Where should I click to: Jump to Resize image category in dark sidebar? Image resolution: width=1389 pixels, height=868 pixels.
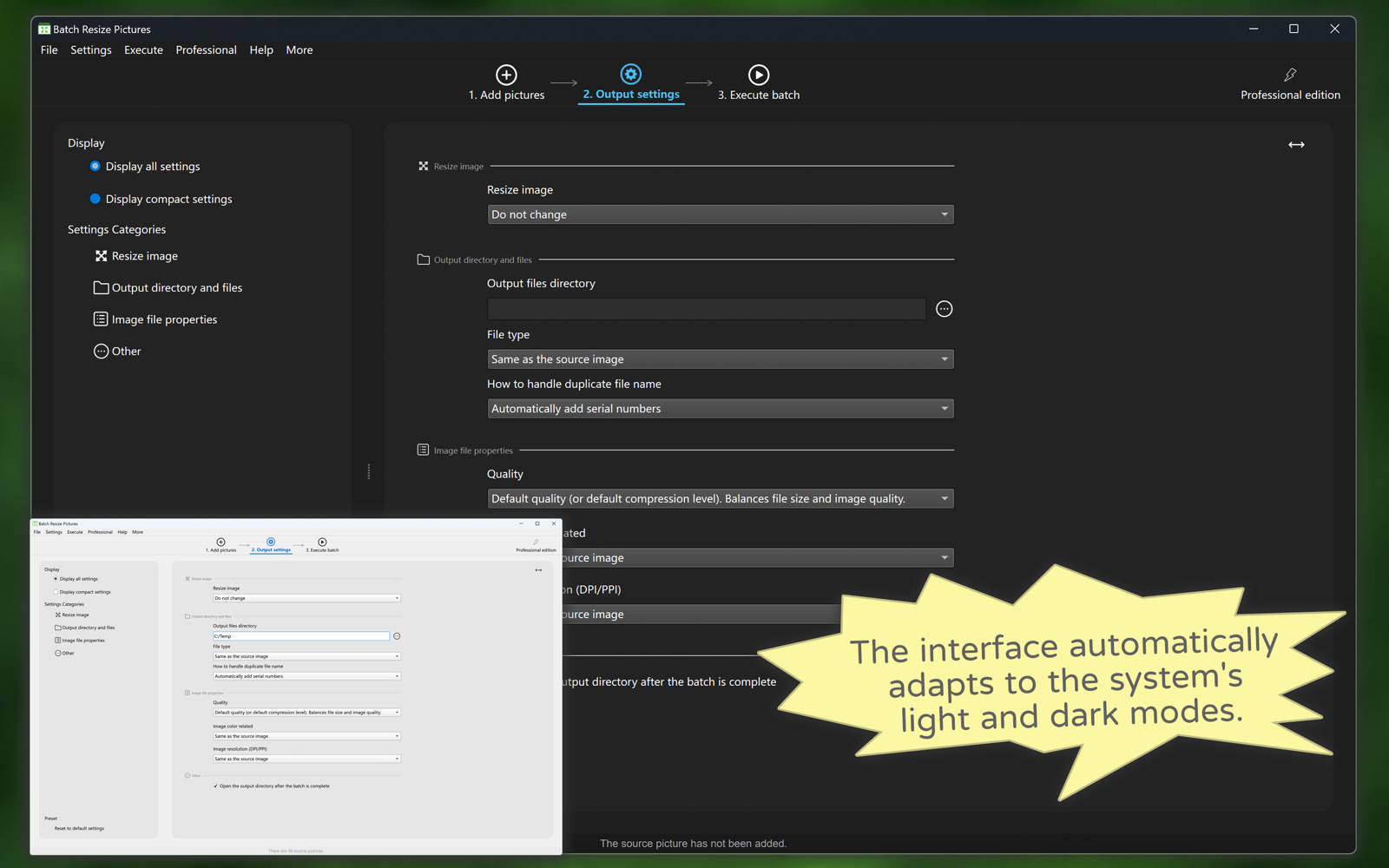coord(136,256)
